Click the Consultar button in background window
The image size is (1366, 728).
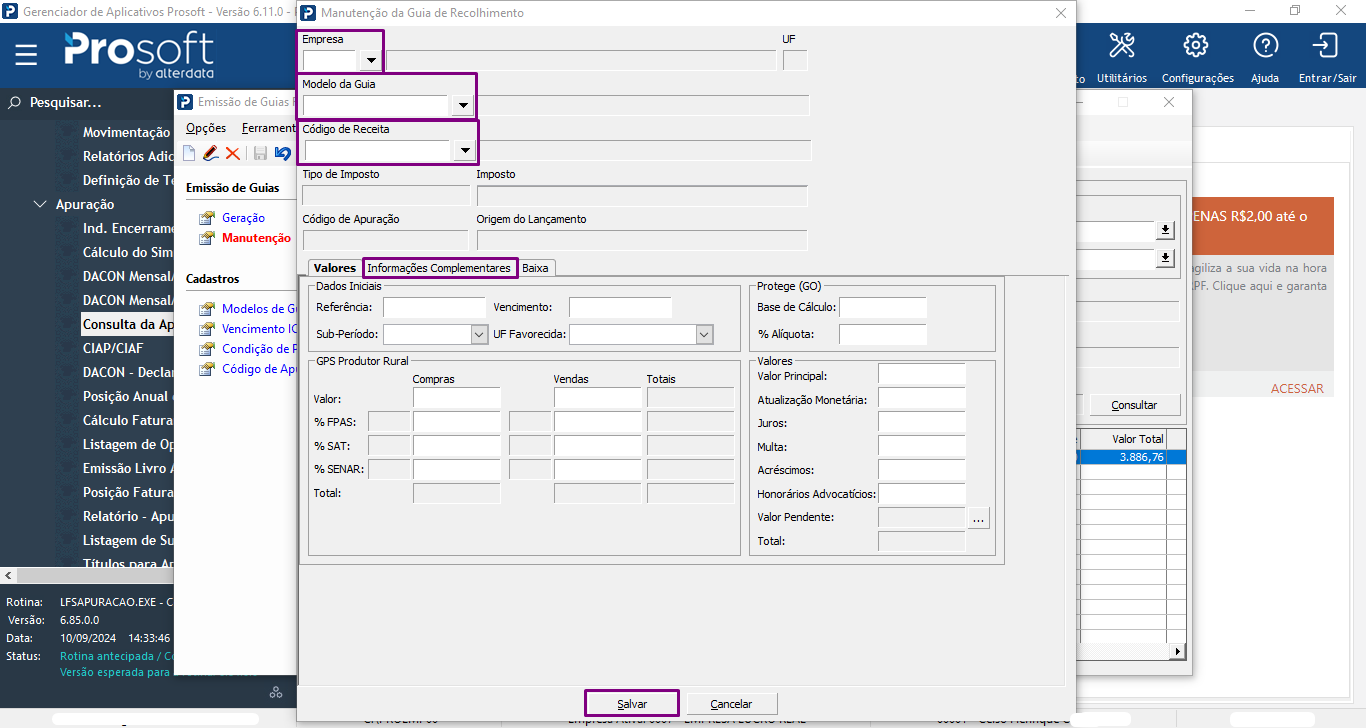click(x=1134, y=405)
